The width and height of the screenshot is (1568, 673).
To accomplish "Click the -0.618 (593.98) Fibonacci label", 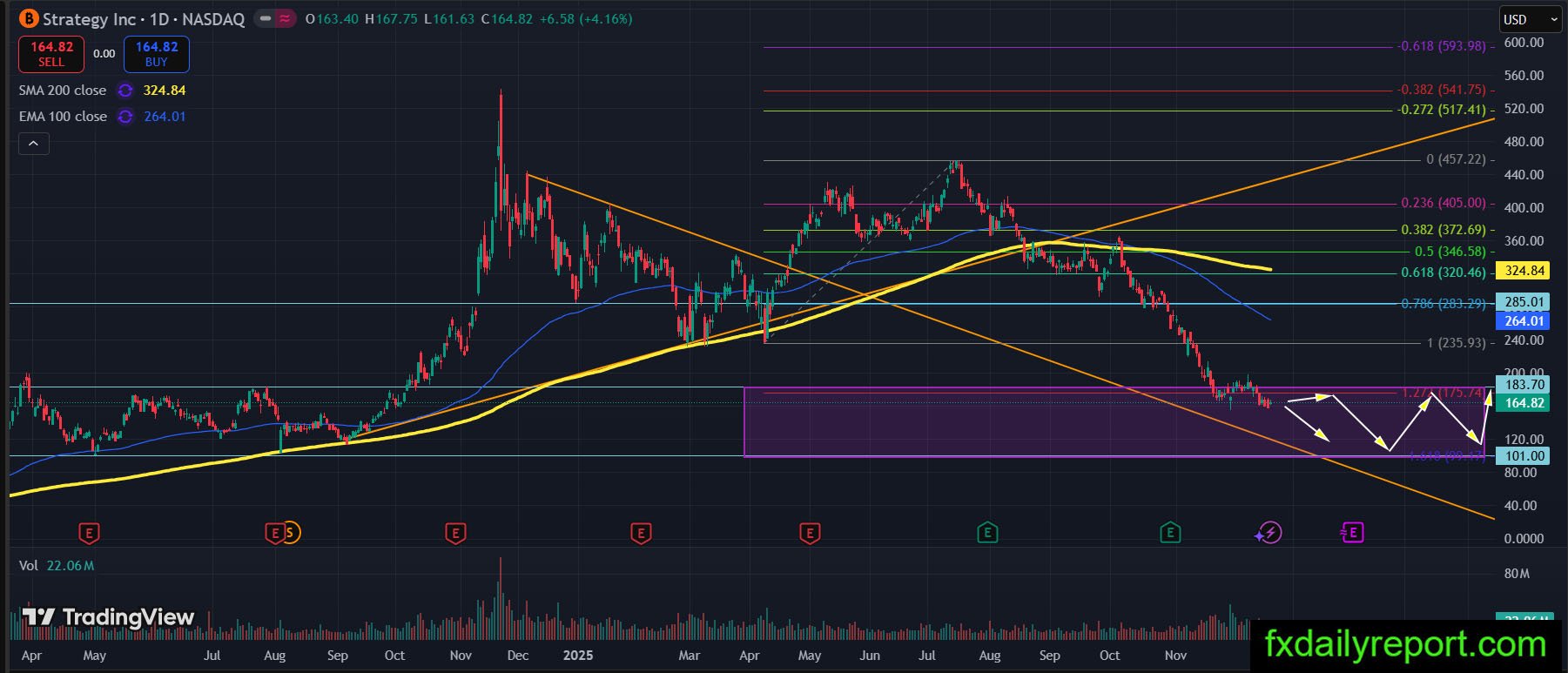I will 1442,46.
